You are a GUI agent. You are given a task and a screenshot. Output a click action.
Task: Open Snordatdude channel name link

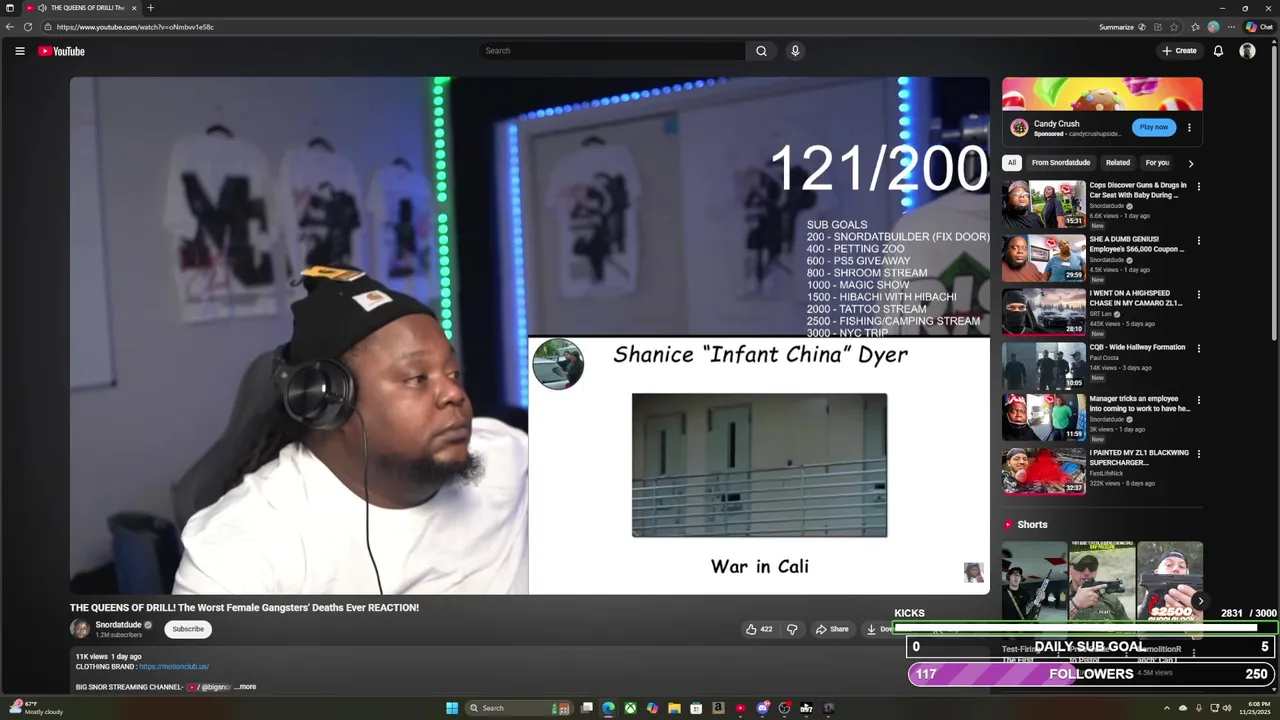tap(118, 625)
